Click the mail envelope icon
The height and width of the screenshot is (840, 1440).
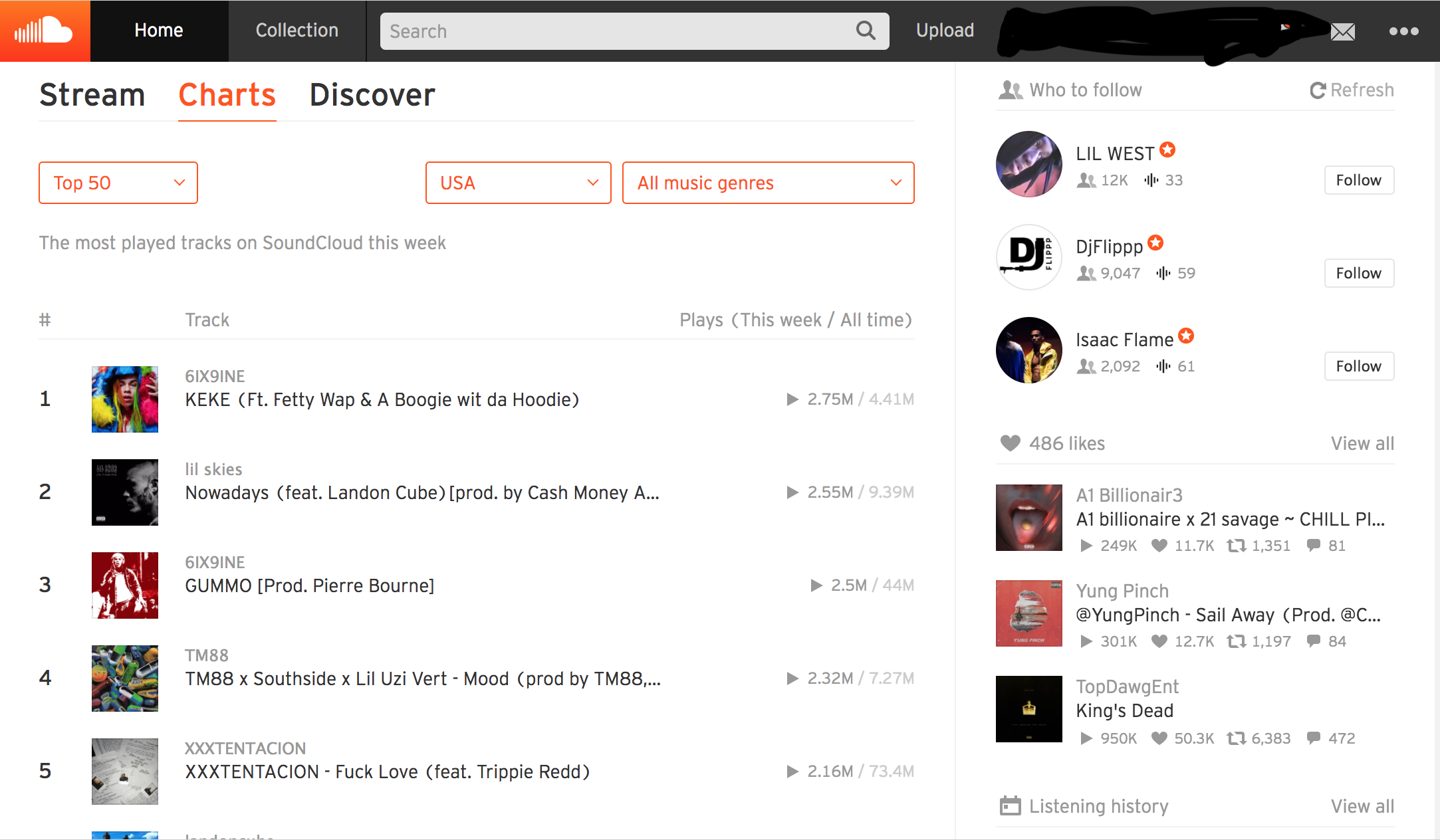tap(1343, 30)
